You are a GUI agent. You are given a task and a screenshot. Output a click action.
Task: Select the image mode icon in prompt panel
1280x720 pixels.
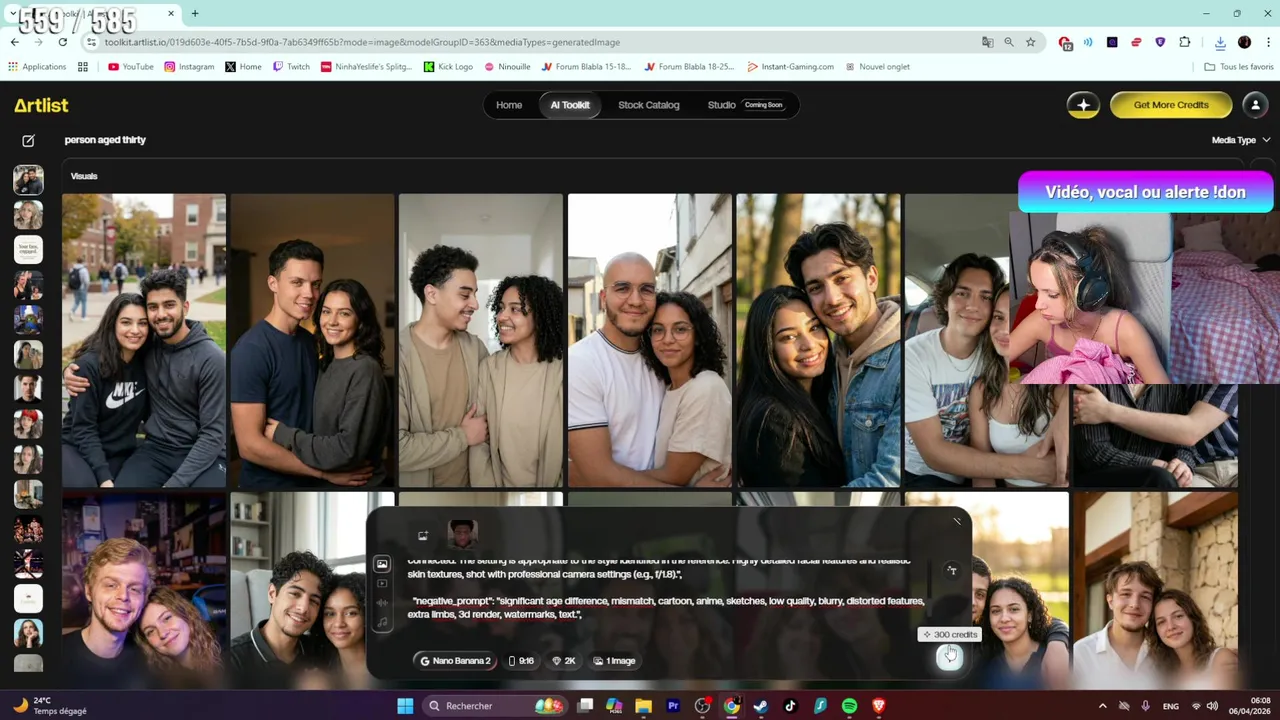pyautogui.click(x=382, y=565)
